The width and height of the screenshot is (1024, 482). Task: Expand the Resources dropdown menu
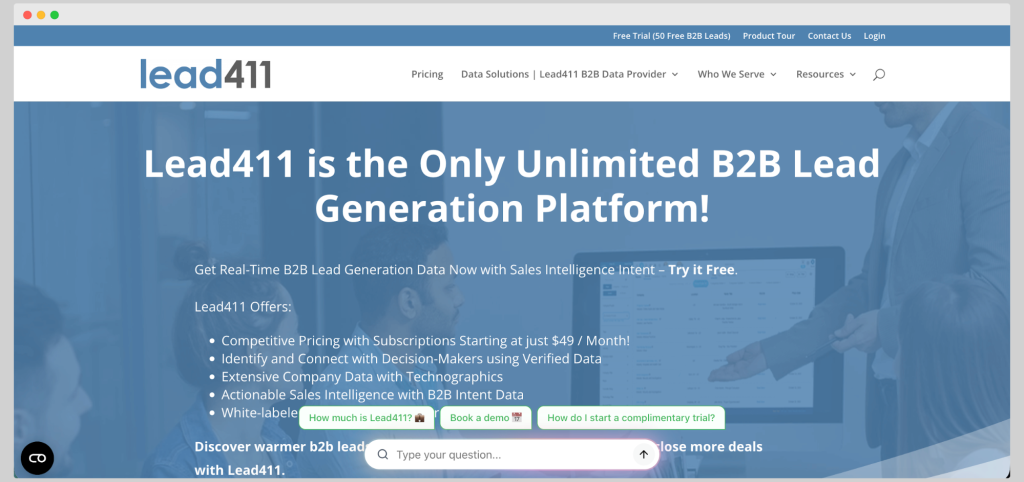click(x=826, y=74)
